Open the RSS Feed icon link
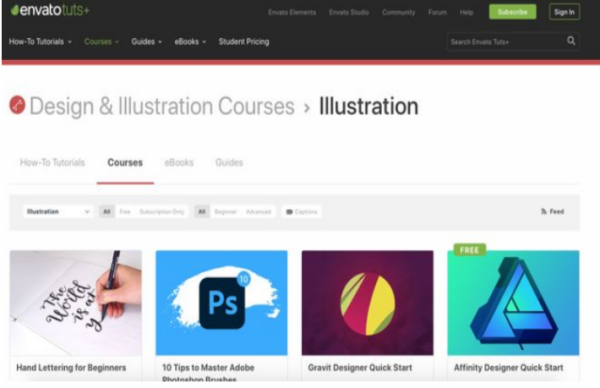This screenshot has height=388, width=600. (552, 212)
